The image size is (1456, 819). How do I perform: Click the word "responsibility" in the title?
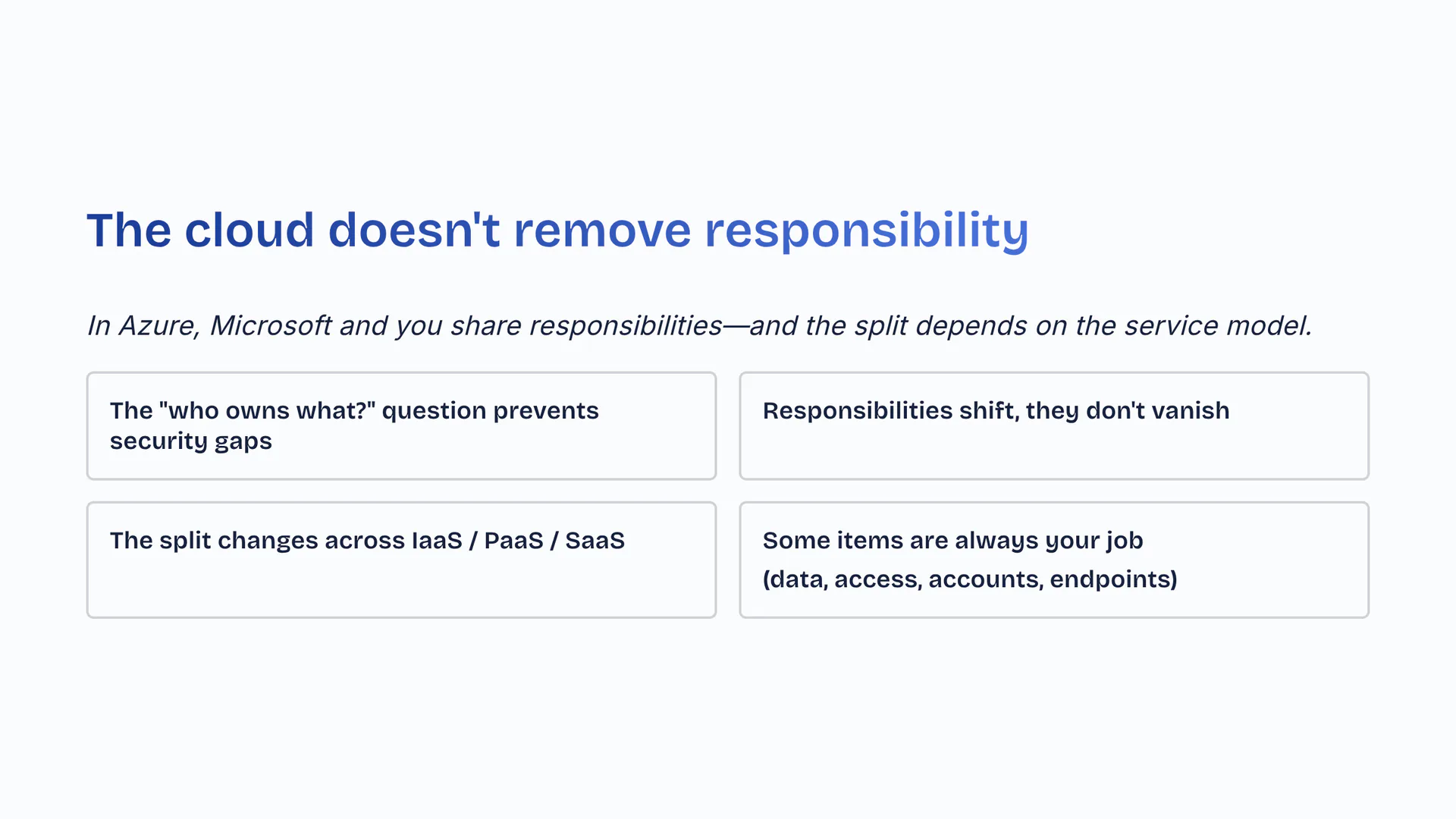[866, 231]
